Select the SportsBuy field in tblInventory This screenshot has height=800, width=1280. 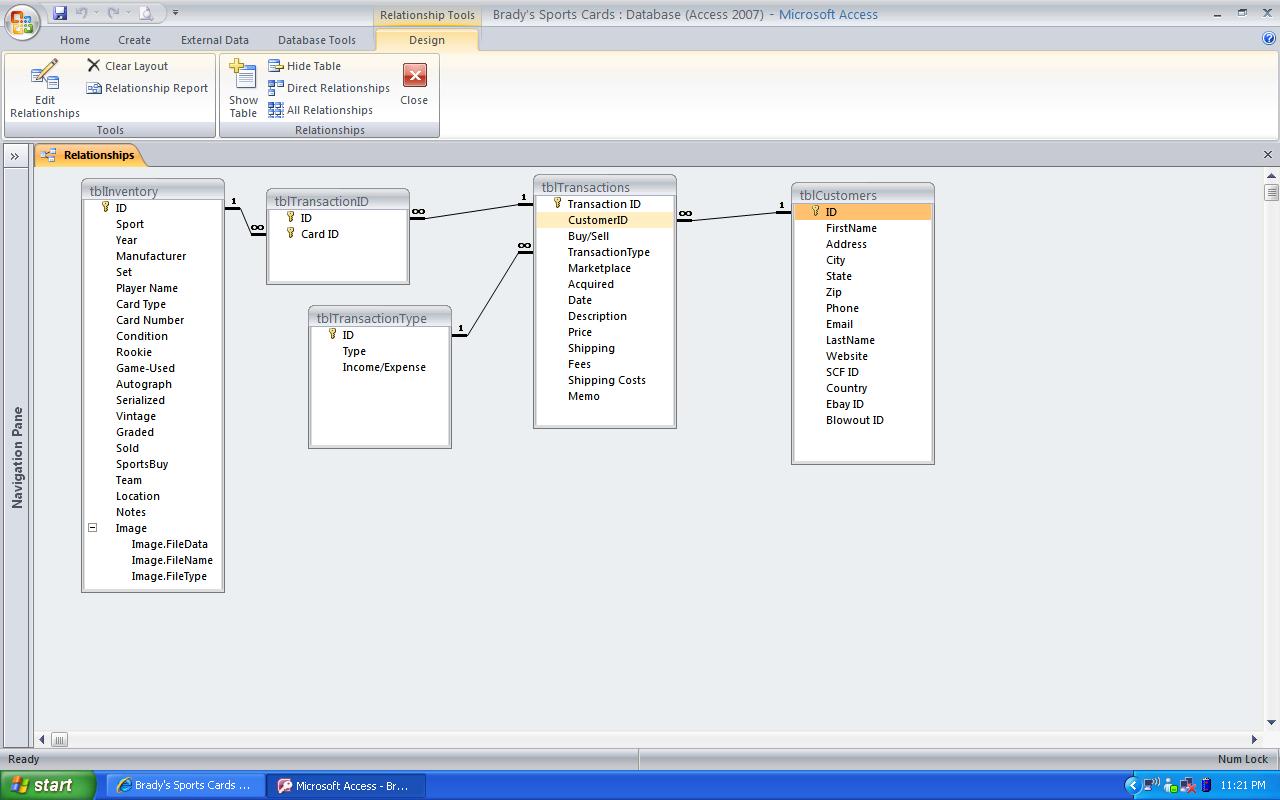coord(153,464)
